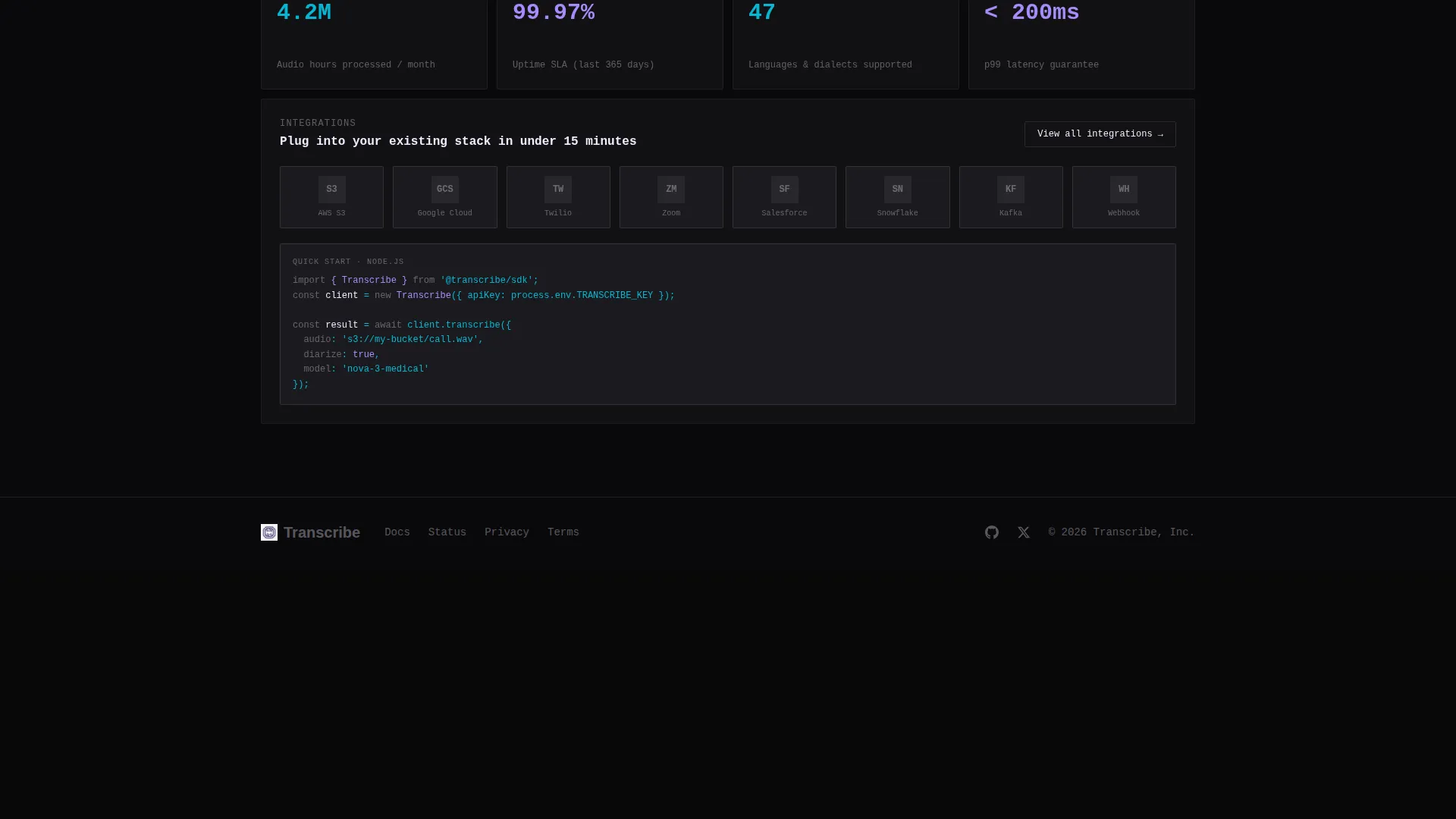Open the GitHub icon in footer

tap(991, 532)
